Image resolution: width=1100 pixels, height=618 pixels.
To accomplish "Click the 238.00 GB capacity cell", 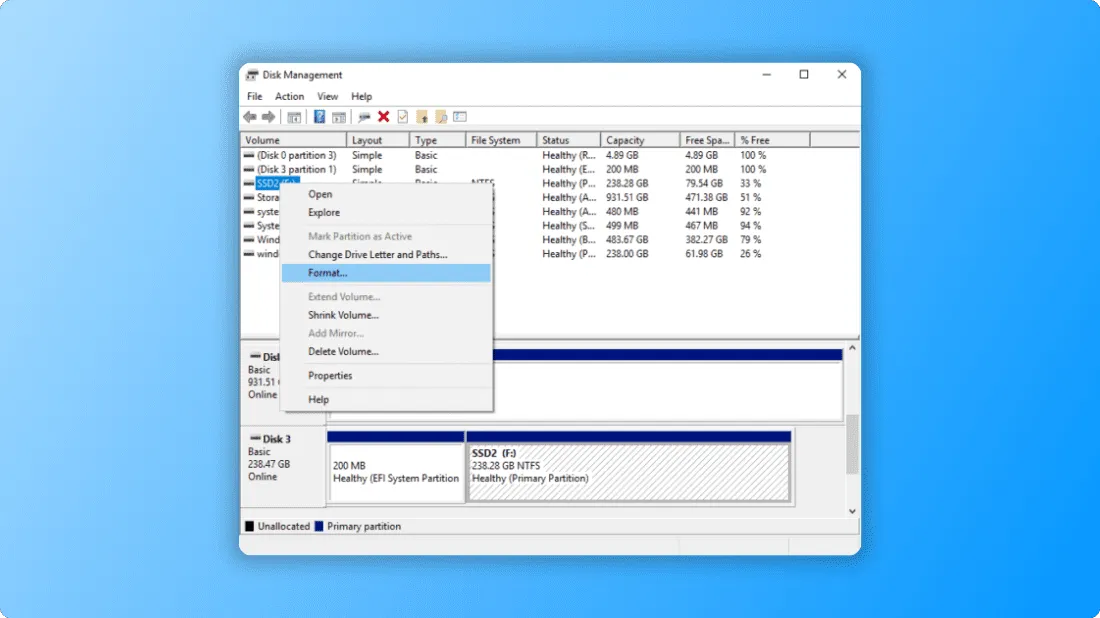I will pos(626,254).
